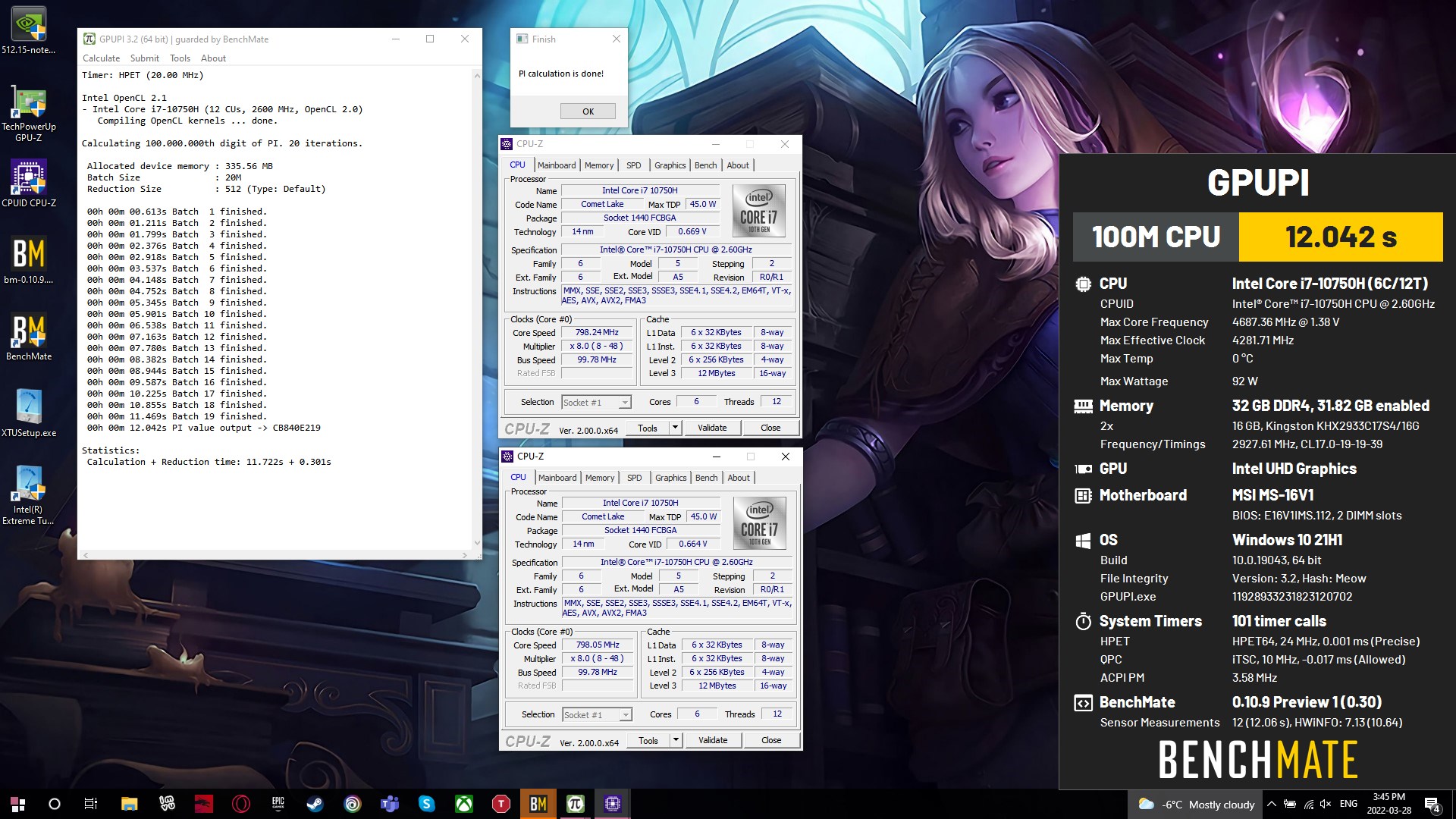Open the Windows Start menu

[x=17, y=804]
